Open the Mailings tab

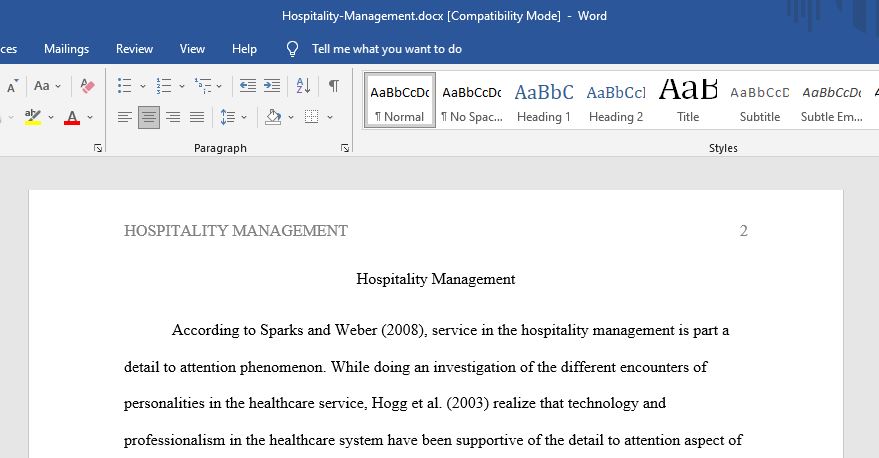coord(66,49)
